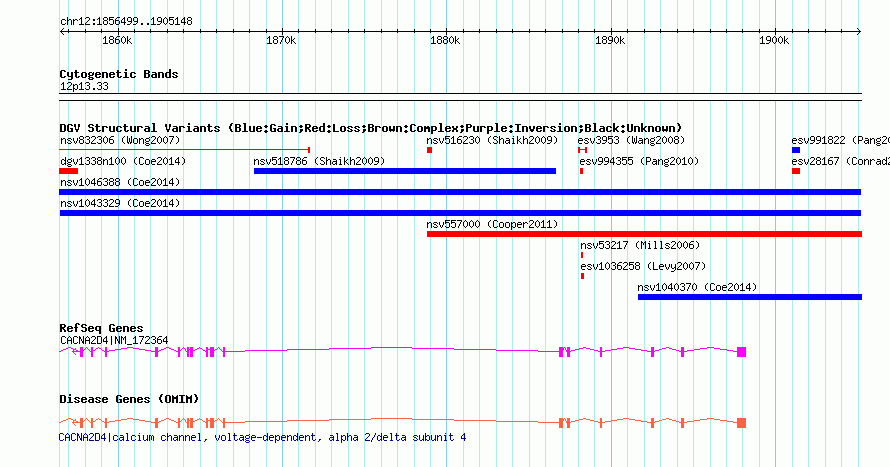Select the blue nsv1040370 gain bar

point(750,297)
